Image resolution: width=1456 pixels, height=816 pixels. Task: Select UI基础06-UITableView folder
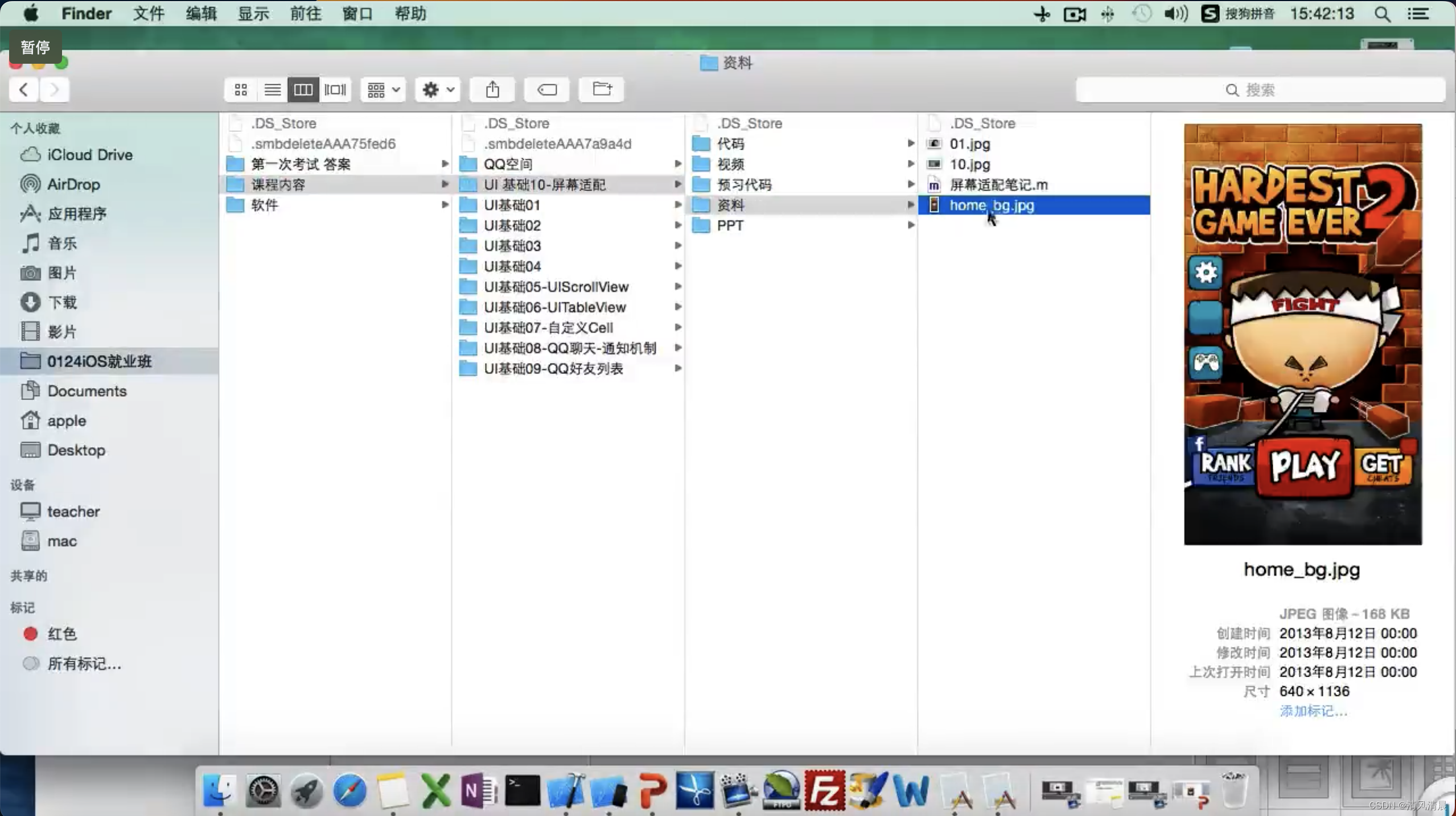click(x=568, y=307)
